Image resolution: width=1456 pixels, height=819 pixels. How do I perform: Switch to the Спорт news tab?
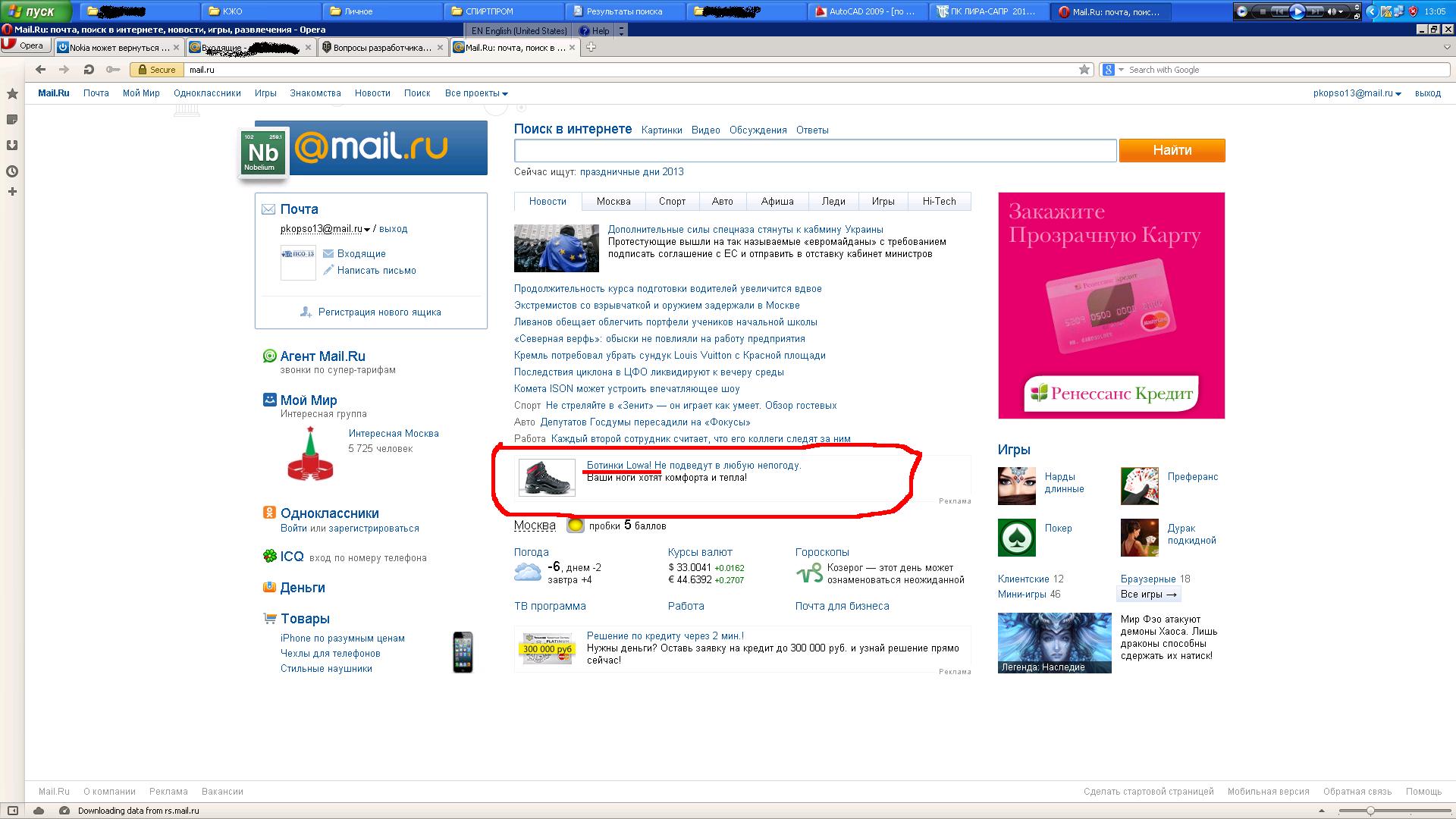point(672,202)
